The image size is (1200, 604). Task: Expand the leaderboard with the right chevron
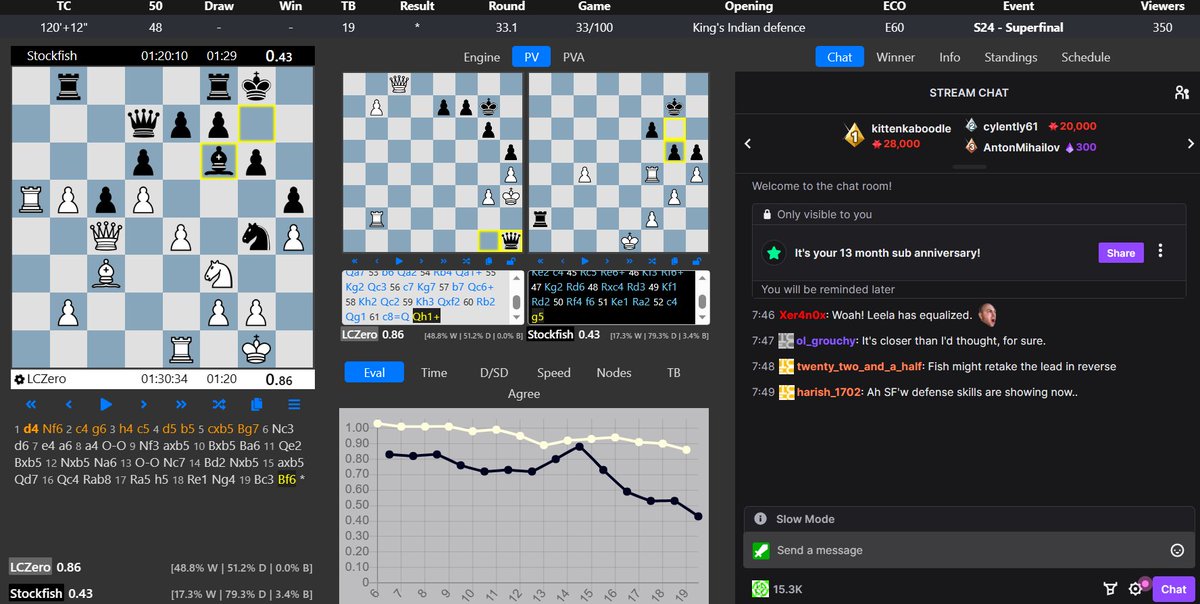point(1192,142)
